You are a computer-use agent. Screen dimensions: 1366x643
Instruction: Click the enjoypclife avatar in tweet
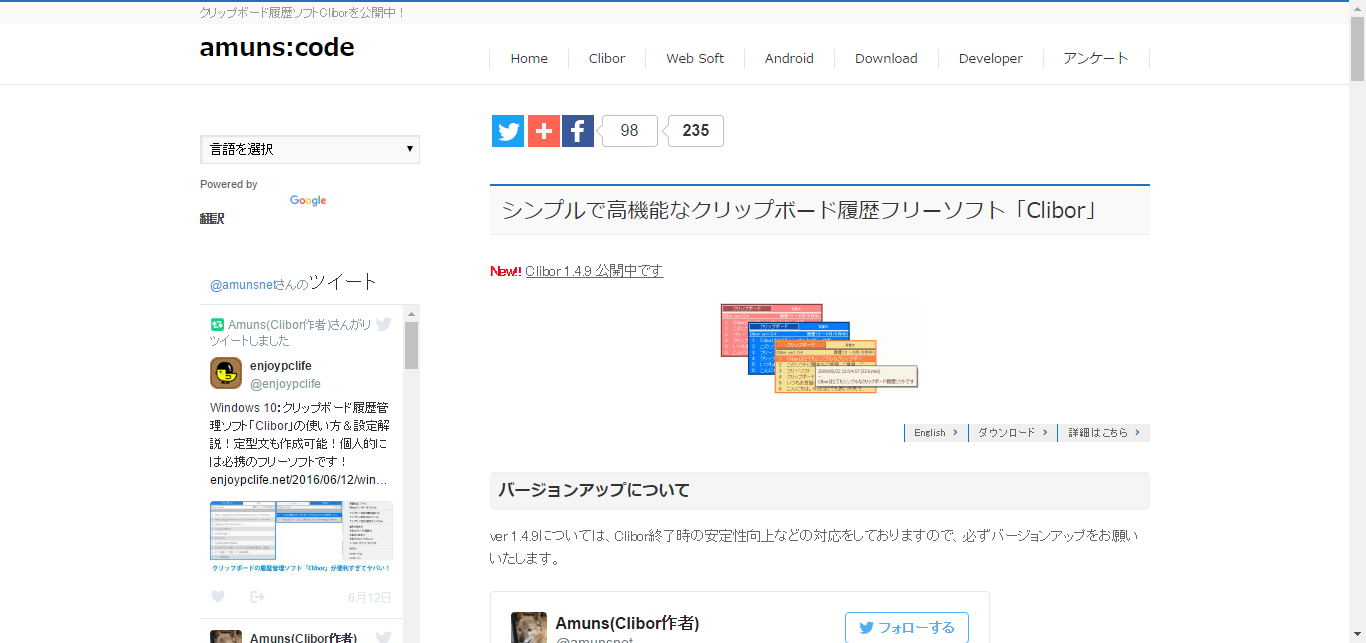coord(226,373)
